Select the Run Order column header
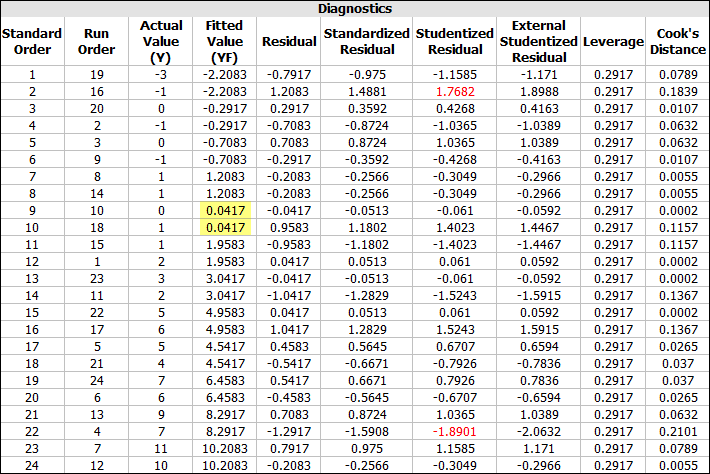This screenshot has height=474, width=710. tap(97, 41)
